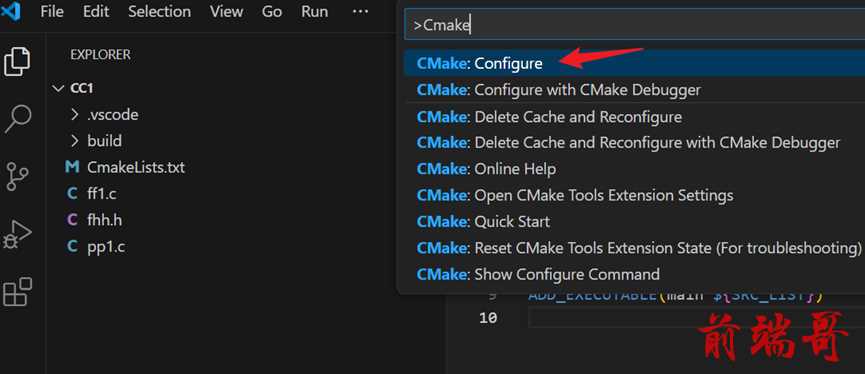The height and width of the screenshot is (374, 865).
Task: Click the C file icon beside pp1.c
Action: [x=72, y=247]
